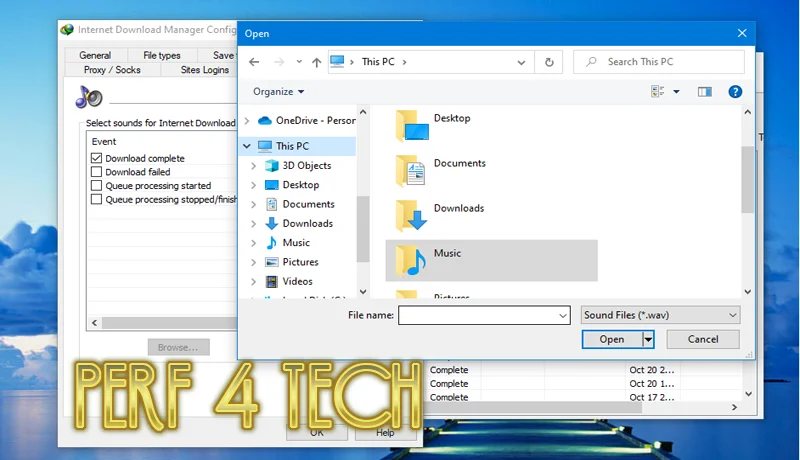This screenshot has width=800, height=460.
Task: Click into the File name input field
Action: click(476, 315)
